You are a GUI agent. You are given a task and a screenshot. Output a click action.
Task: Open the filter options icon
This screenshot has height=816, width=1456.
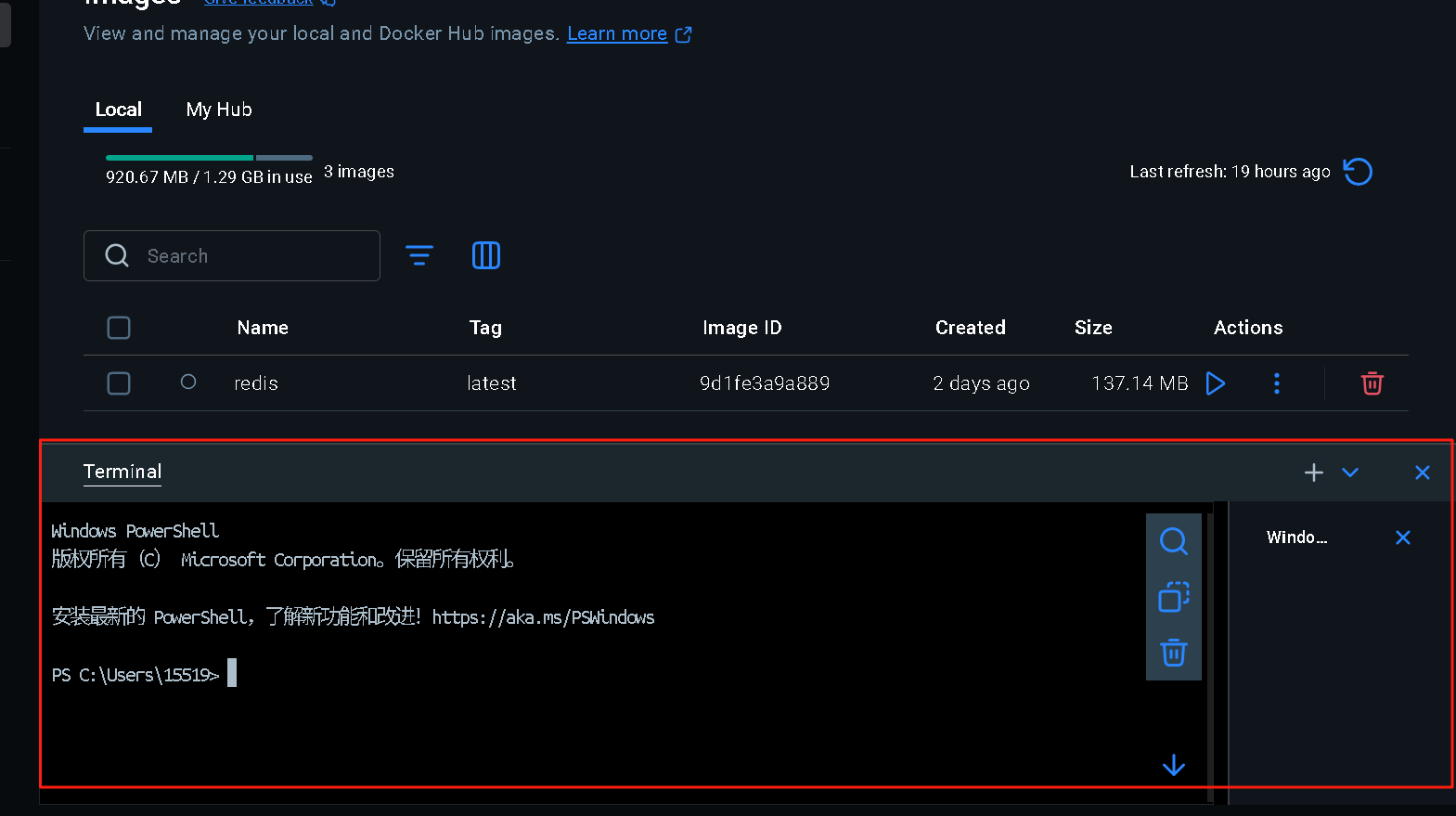click(x=419, y=255)
